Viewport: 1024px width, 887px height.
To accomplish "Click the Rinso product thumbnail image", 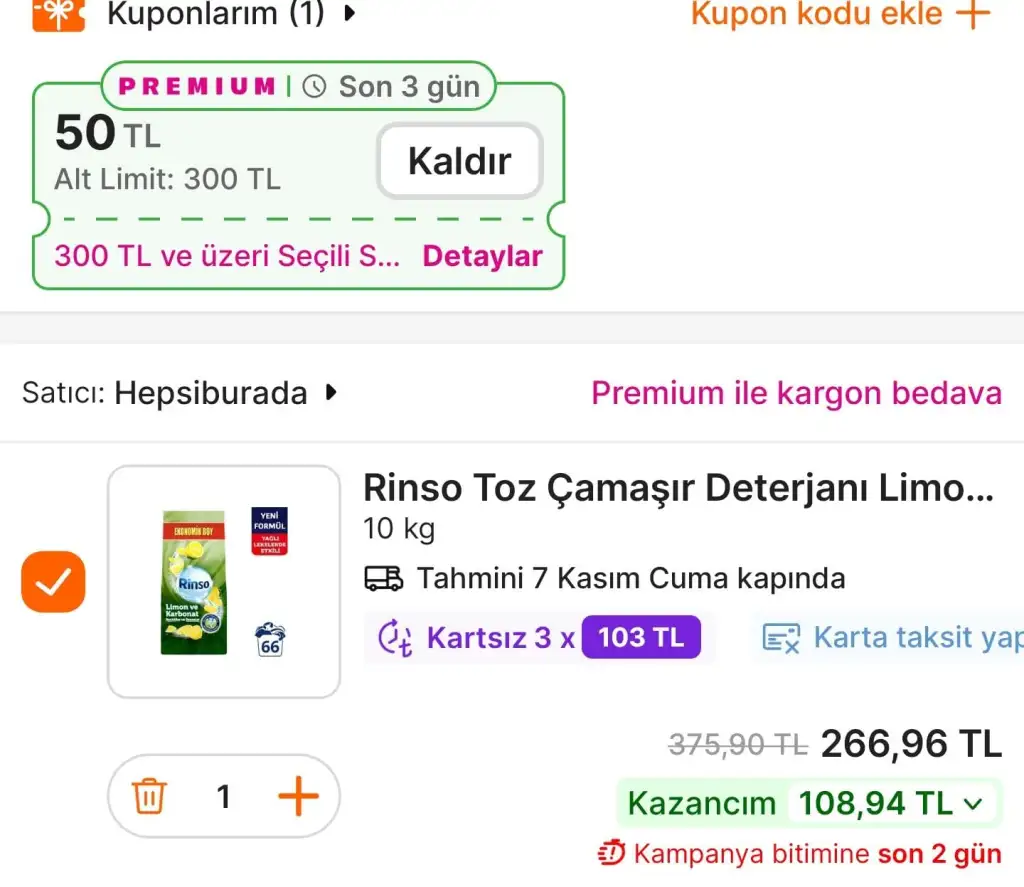I will 223,581.
